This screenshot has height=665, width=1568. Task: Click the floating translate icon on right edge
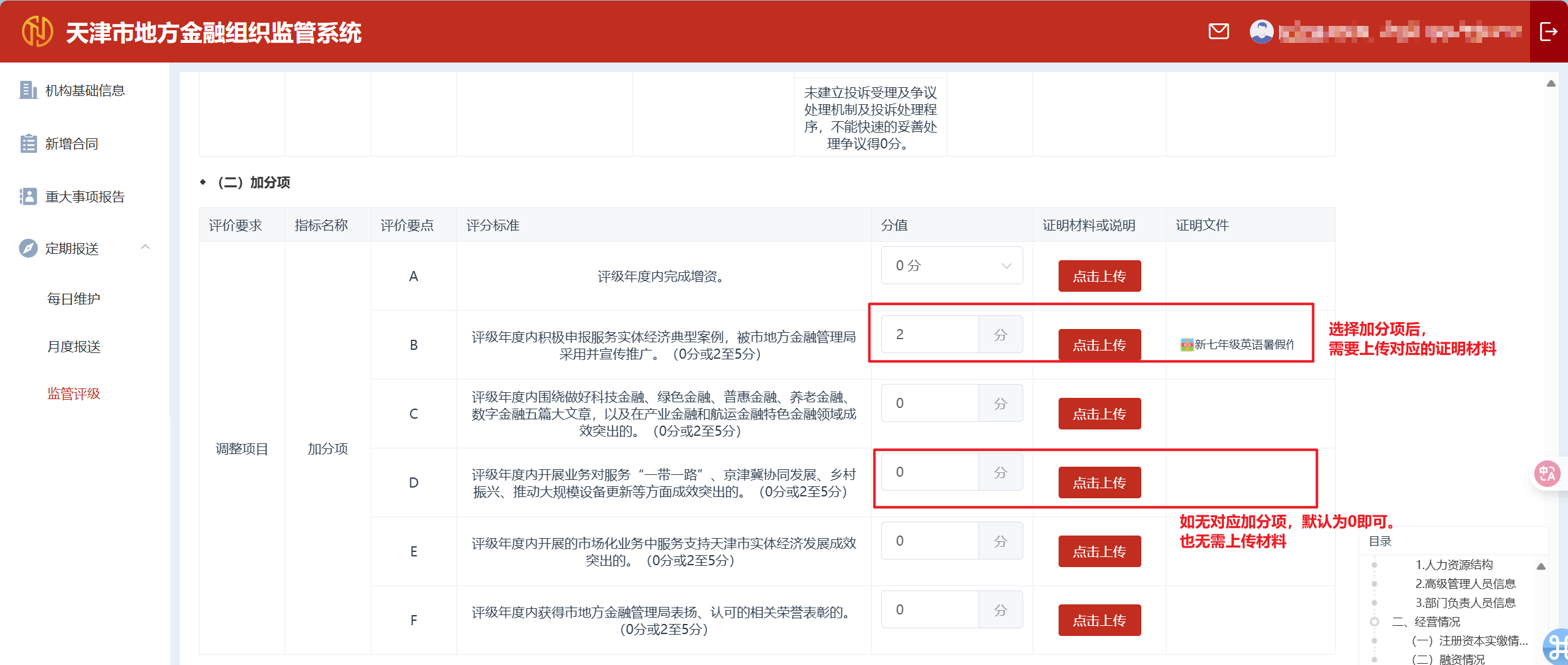[1547, 473]
